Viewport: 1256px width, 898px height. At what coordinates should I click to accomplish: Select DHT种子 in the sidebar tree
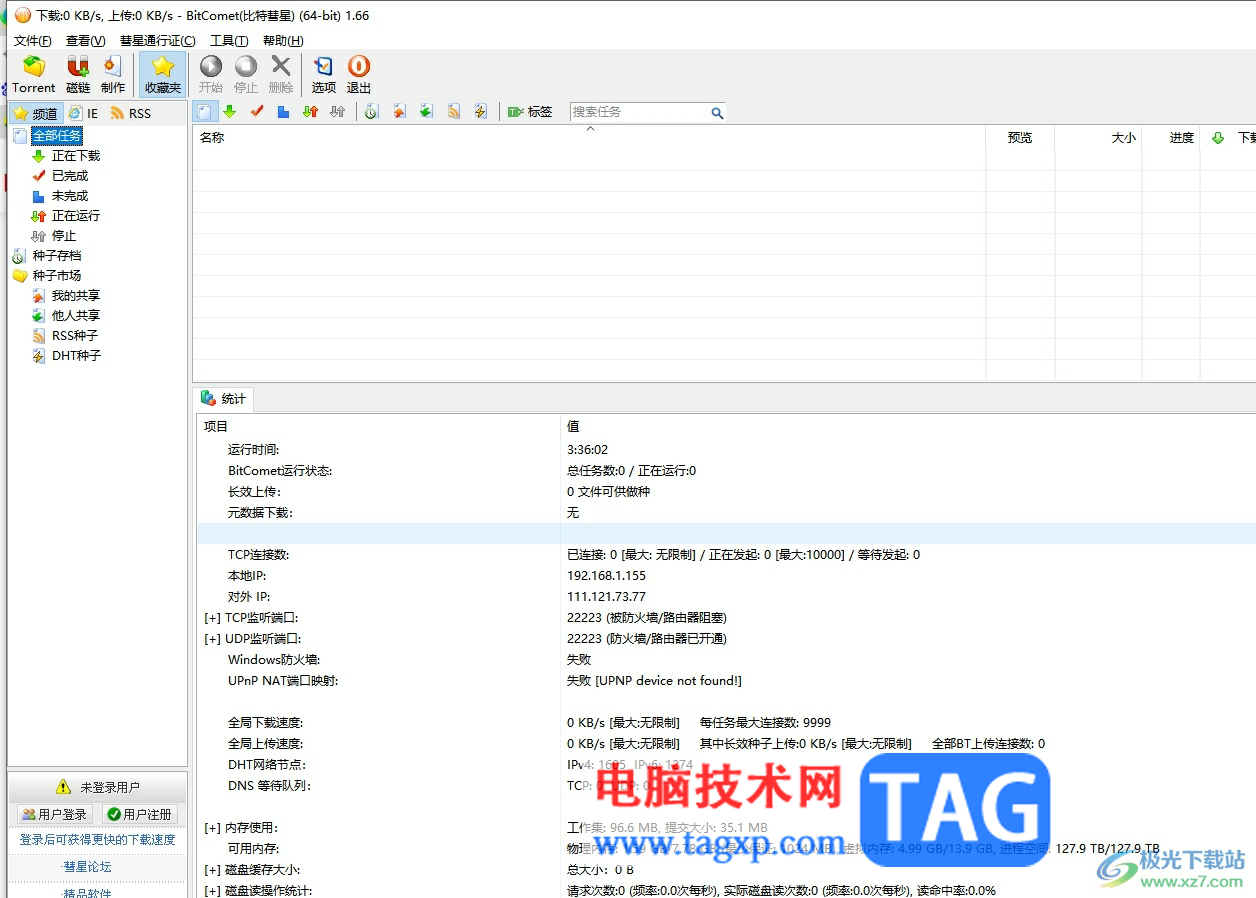(x=76, y=356)
